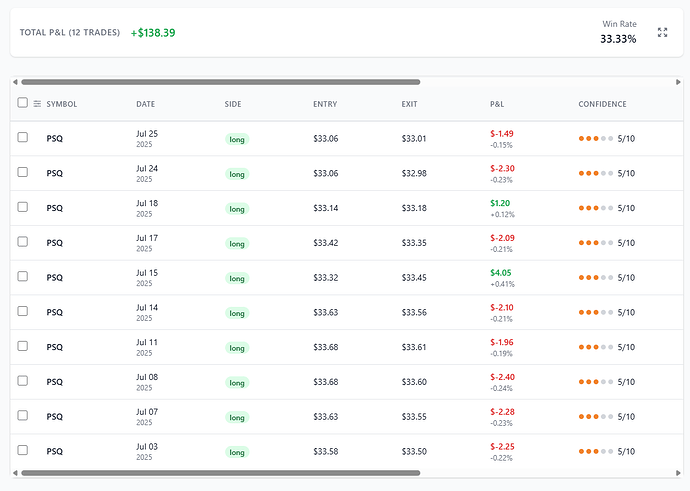The width and height of the screenshot is (690, 491).
Task: Tick the checkbox for the Jul 08 trade
Action: click(x=23, y=381)
